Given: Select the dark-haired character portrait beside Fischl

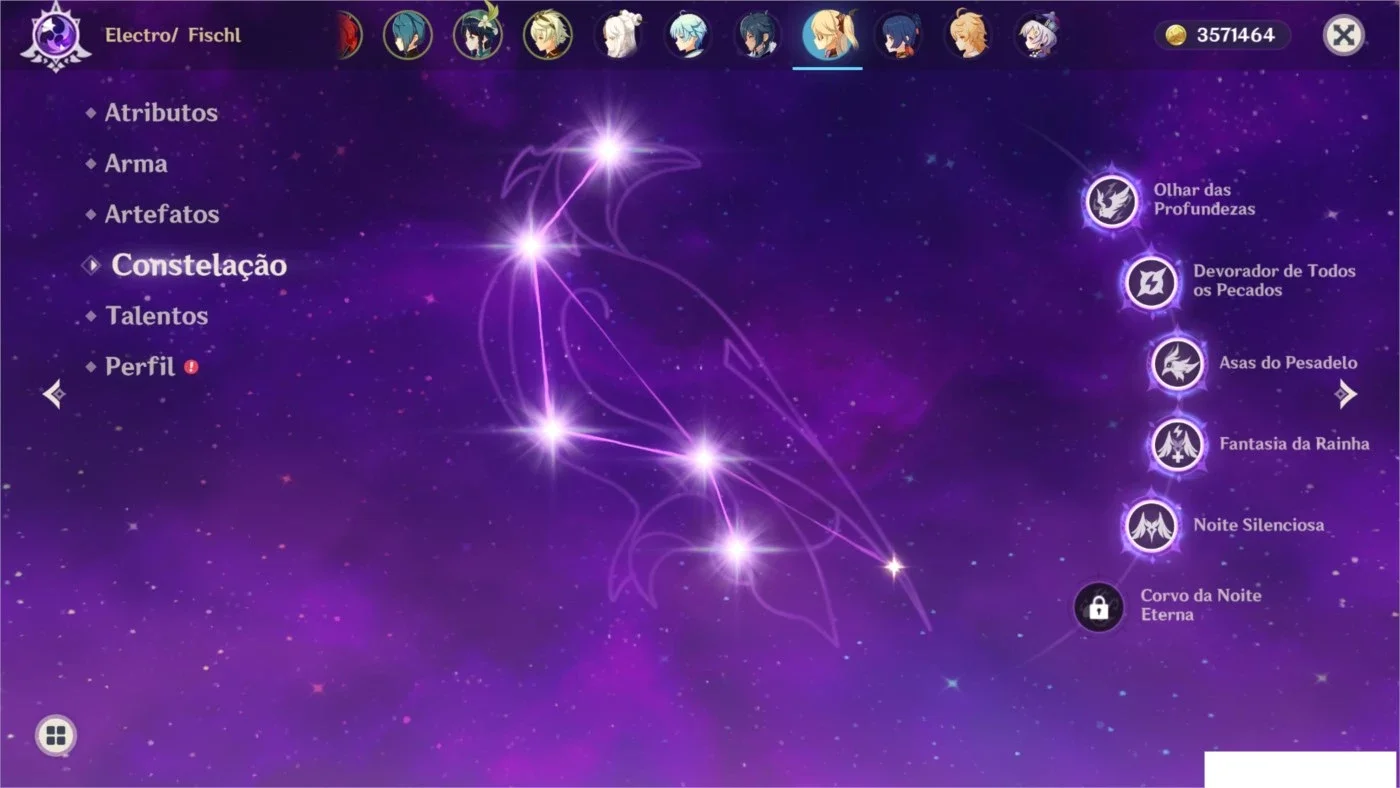Looking at the screenshot, I should [758, 35].
